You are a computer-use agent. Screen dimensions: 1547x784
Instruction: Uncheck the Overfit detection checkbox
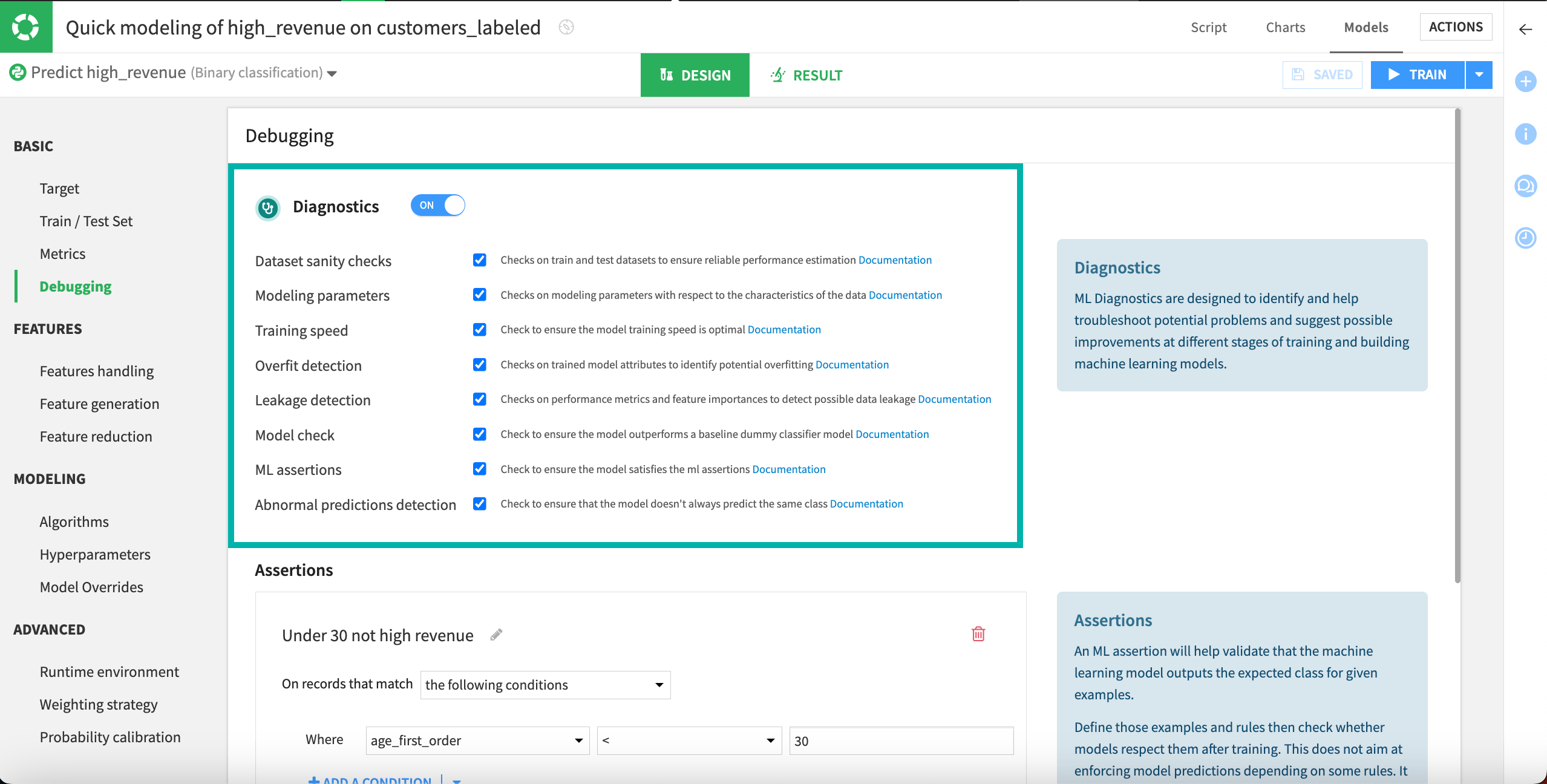(479, 365)
